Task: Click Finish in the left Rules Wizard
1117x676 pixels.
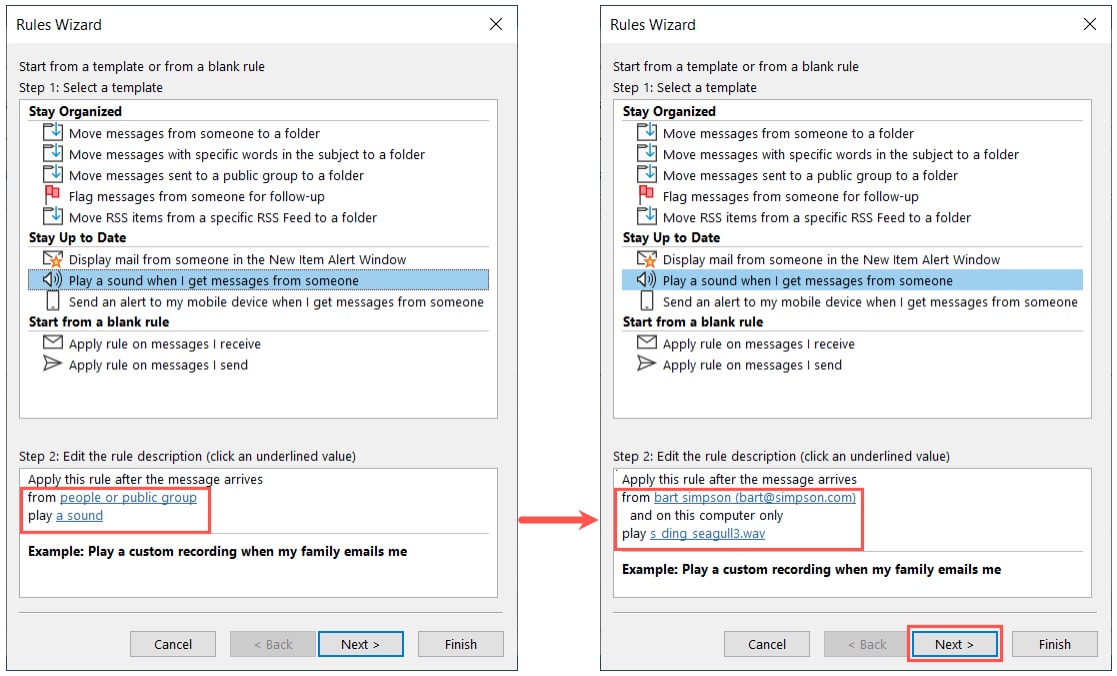Action: click(x=460, y=644)
